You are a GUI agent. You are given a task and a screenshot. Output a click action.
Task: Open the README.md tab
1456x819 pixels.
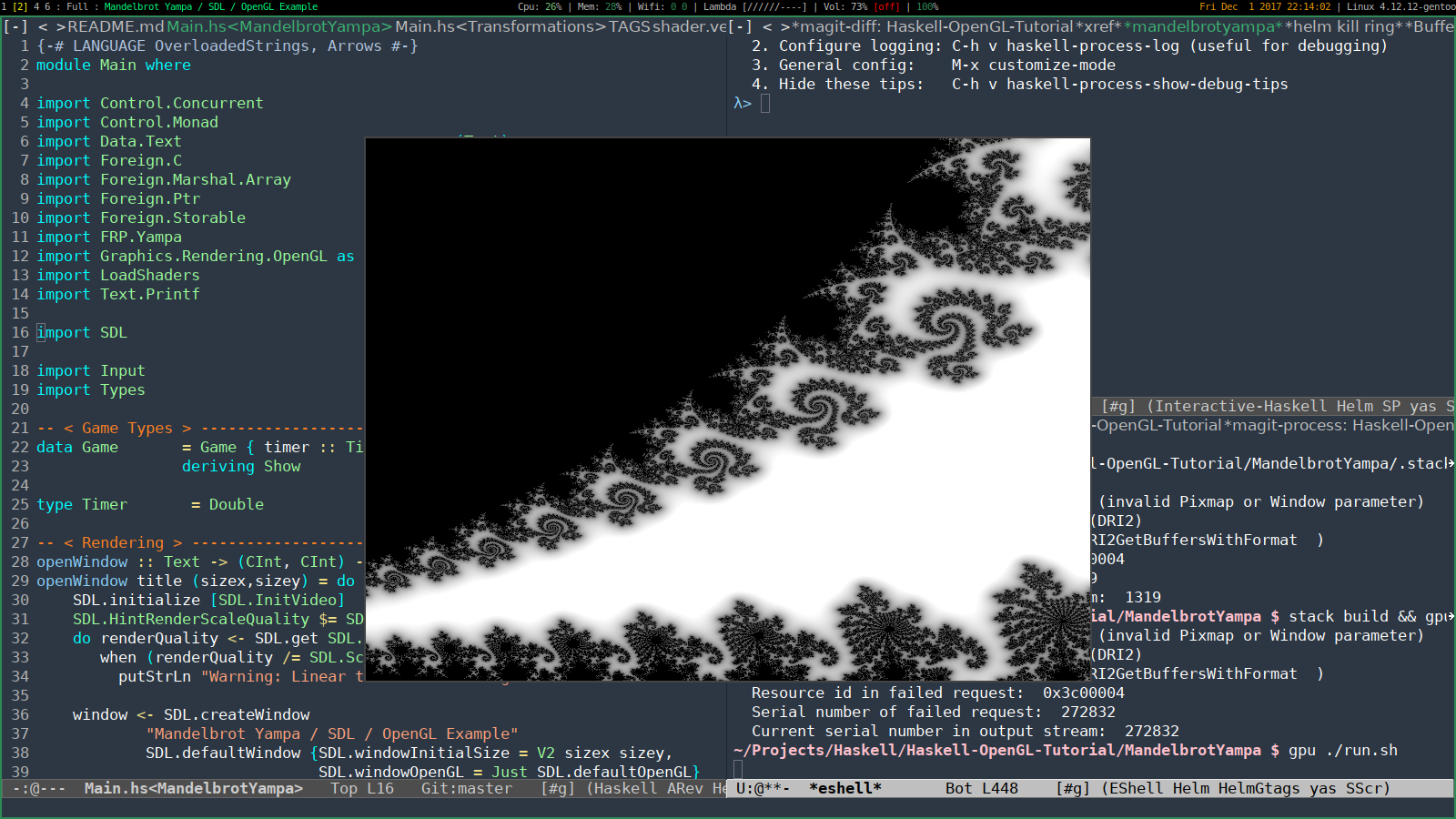tap(116, 27)
